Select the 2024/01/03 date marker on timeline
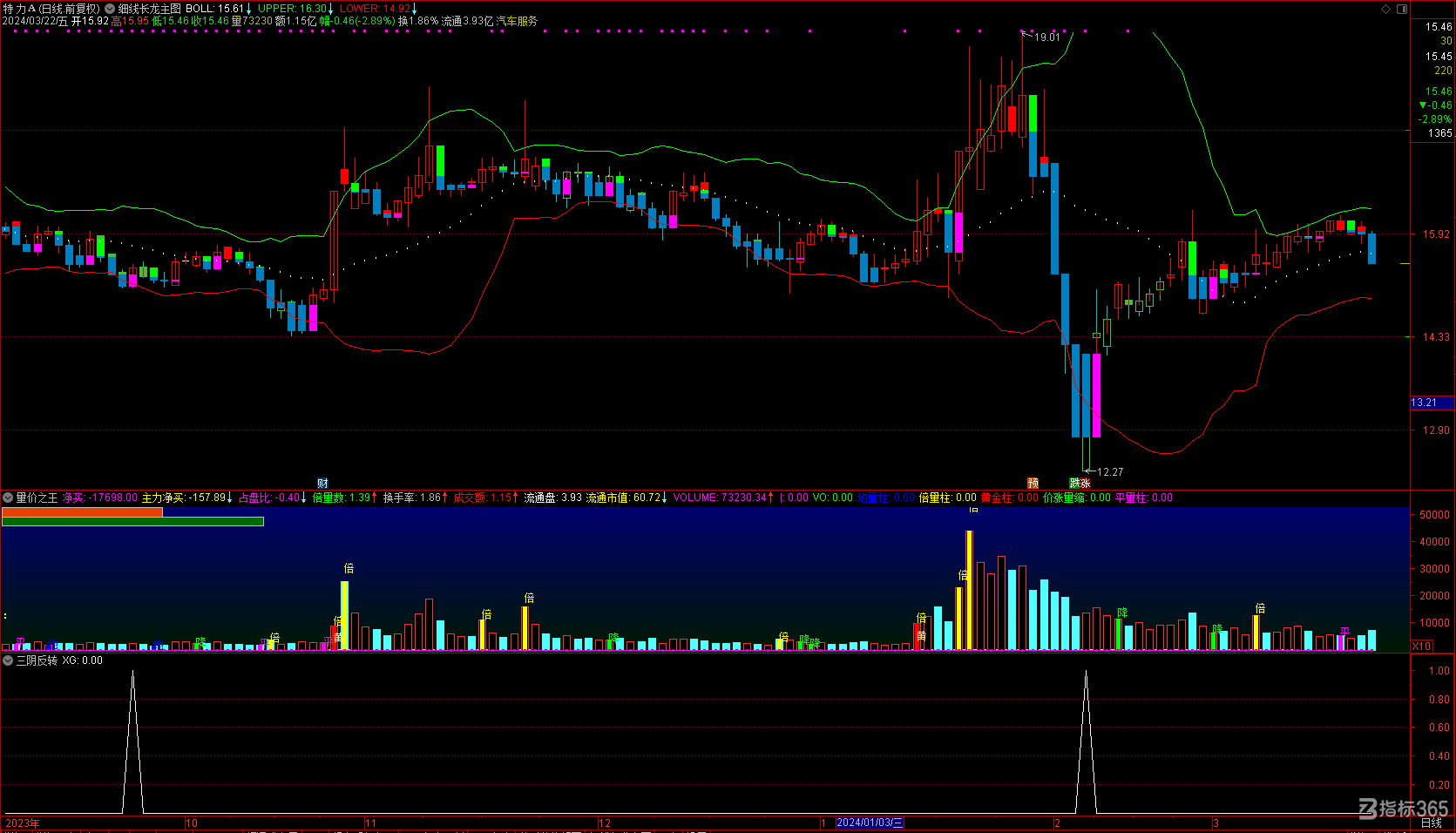The height and width of the screenshot is (833, 1456). point(870,823)
